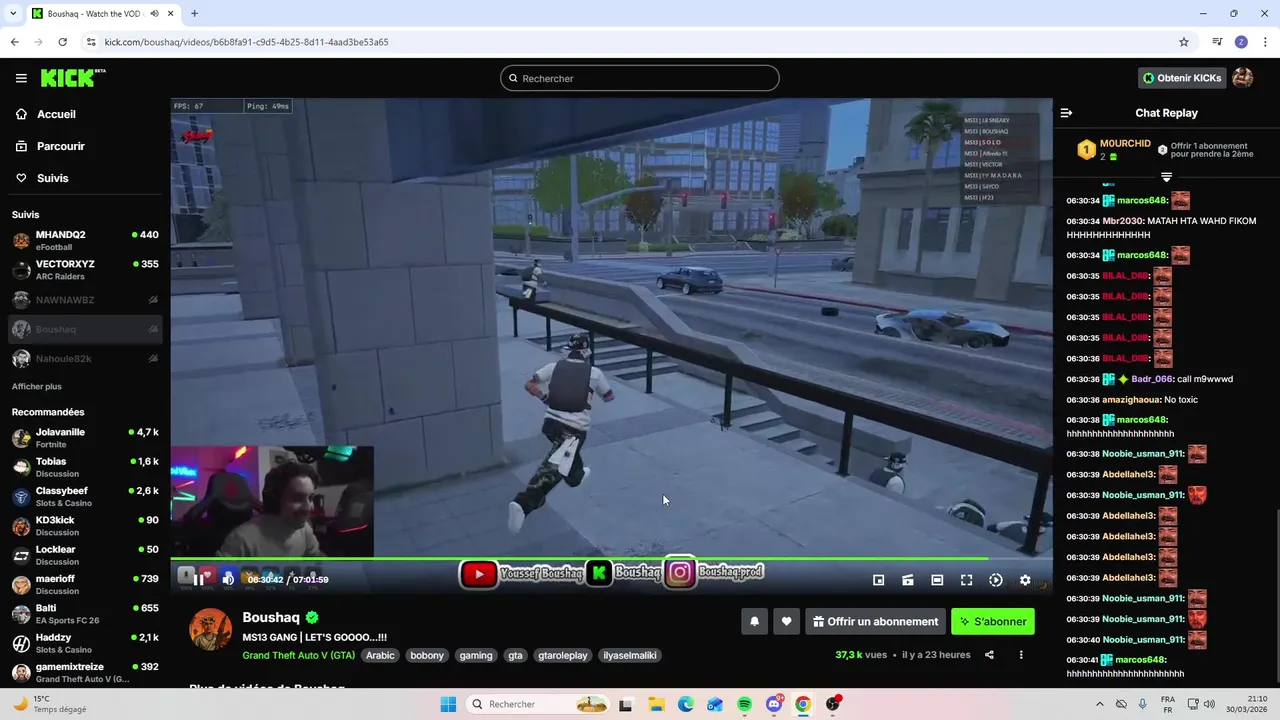The width and height of the screenshot is (1280, 720).
Task: Follow Boushaq with the heart button
Action: click(787, 621)
